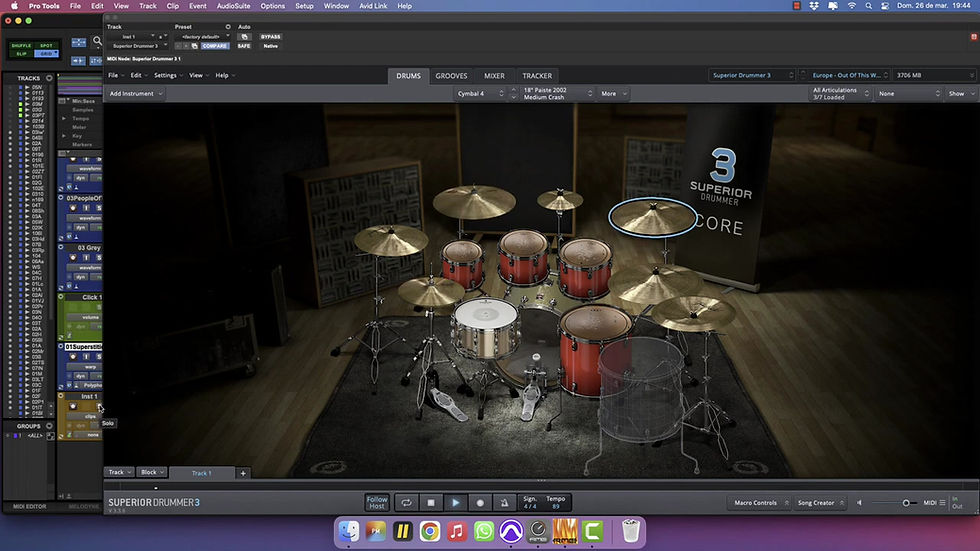Screen dimensions: 980x551
Task: Stop playback in Superior Drummer transport
Action: coord(431,502)
